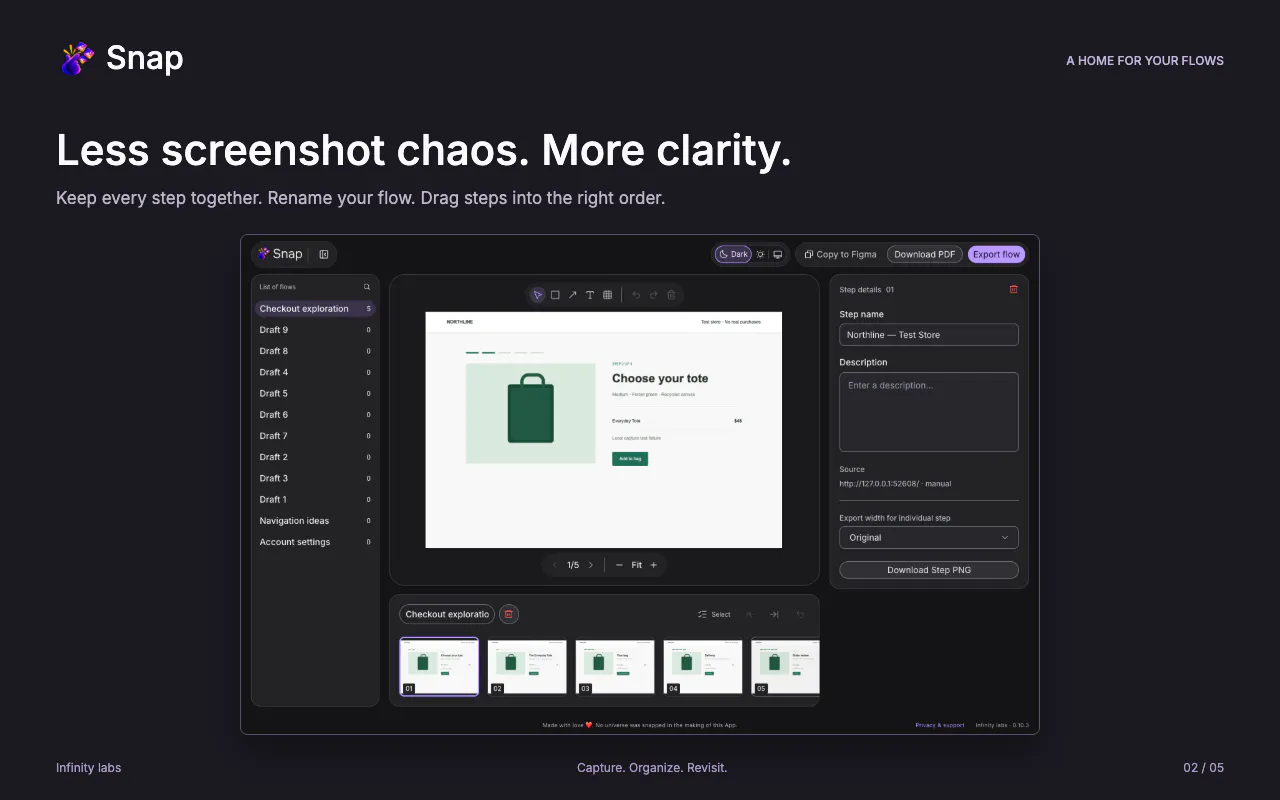
Task: Click the undo arrow in annotation toolbar
Action: (636, 295)
